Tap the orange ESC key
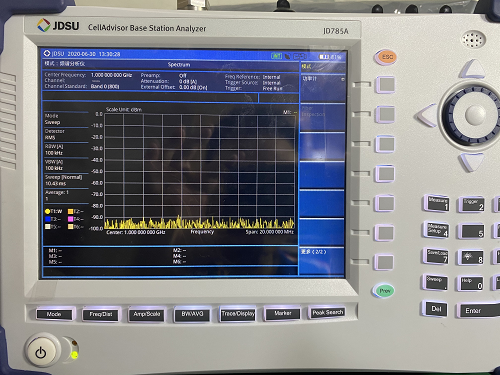This screenshot has width=500, height=375. (386, 57)
